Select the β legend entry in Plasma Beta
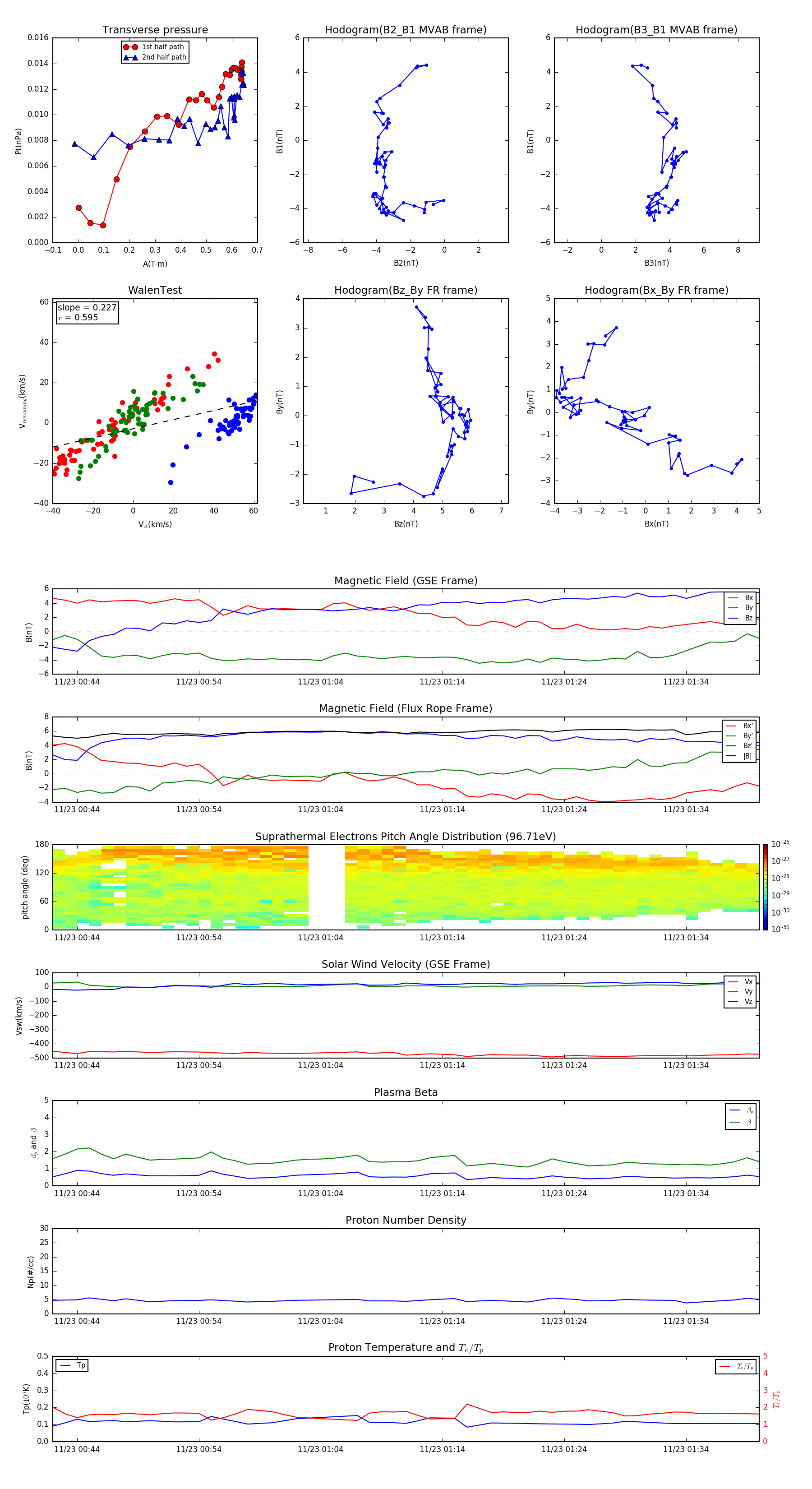 coord(741,1122)
